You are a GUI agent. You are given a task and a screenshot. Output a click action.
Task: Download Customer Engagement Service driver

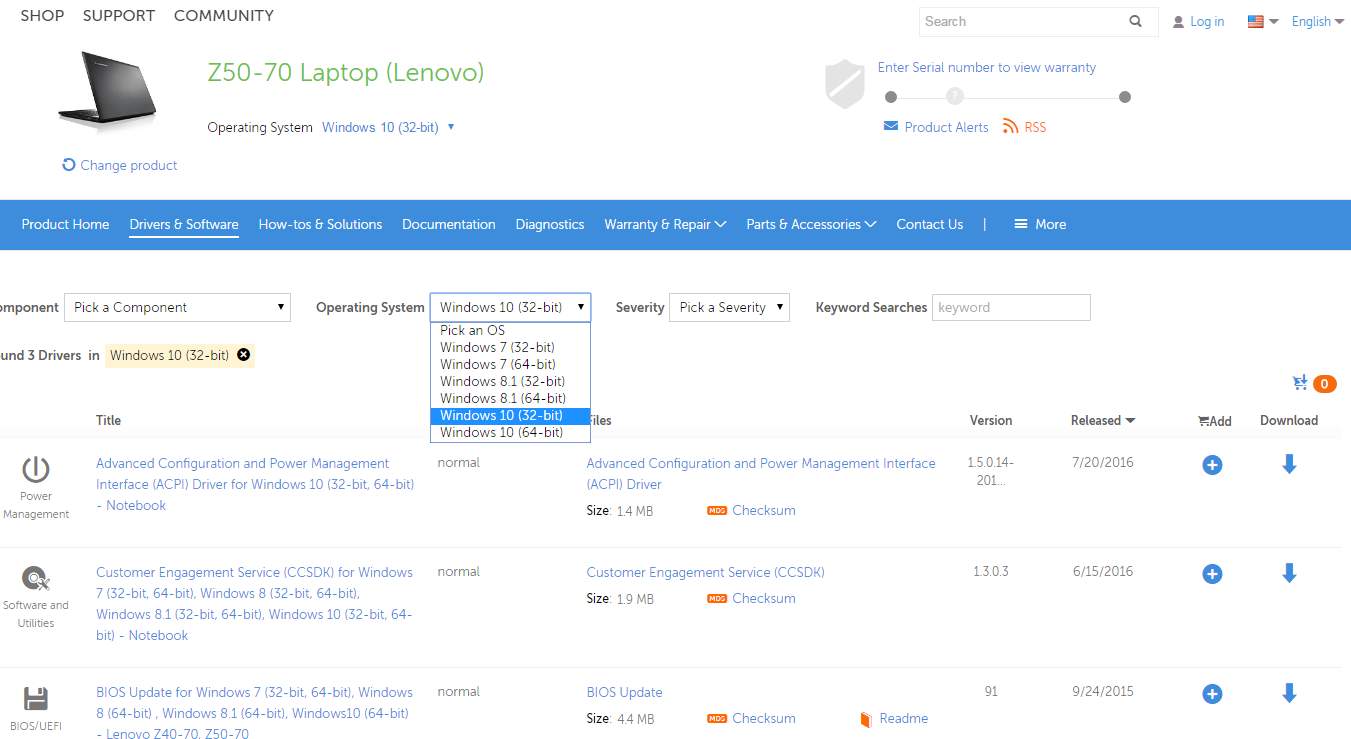[1289, 573]
